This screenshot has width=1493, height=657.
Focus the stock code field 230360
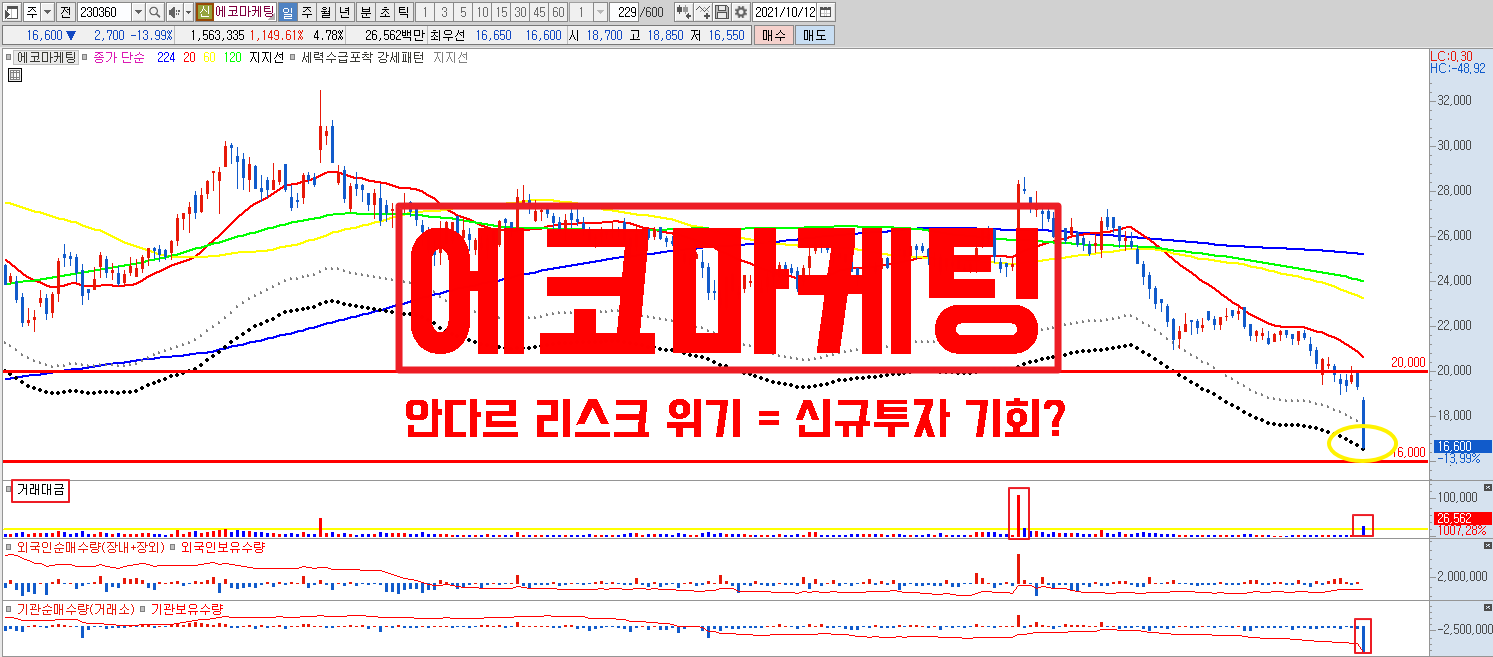(104, 12)
